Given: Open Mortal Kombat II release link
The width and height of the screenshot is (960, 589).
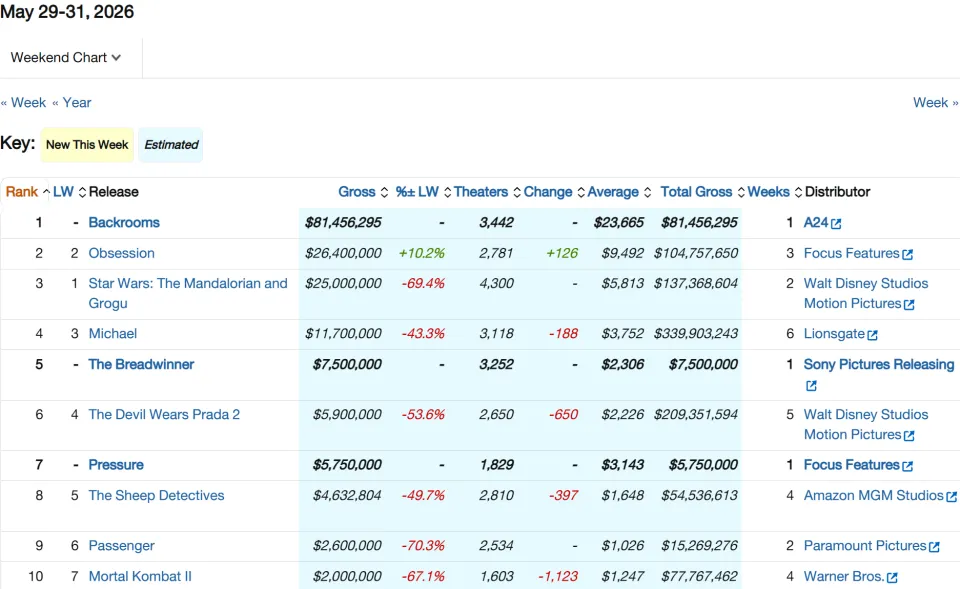Looking at the screenshot, I should [x=140, y=576].
